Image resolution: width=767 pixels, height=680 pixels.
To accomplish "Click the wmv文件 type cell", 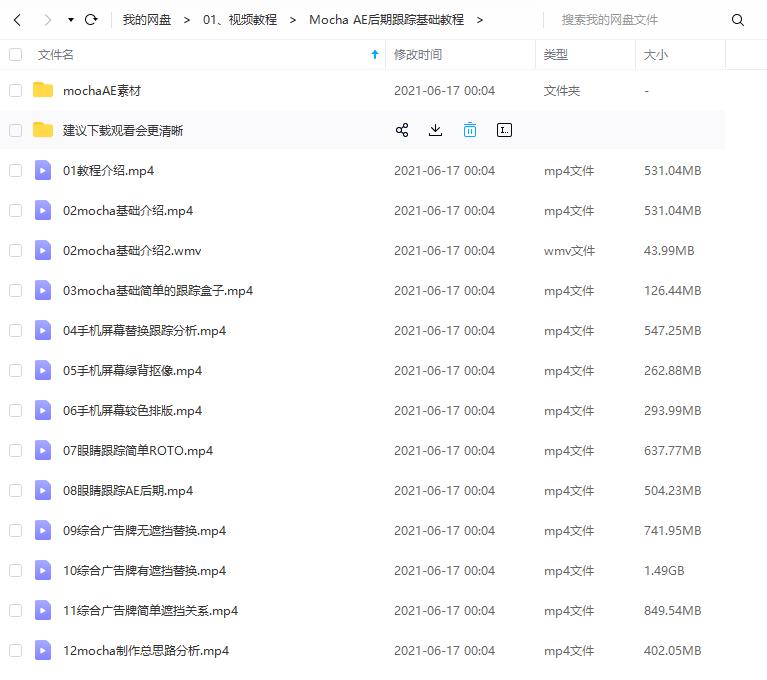I will pos(569,251).
